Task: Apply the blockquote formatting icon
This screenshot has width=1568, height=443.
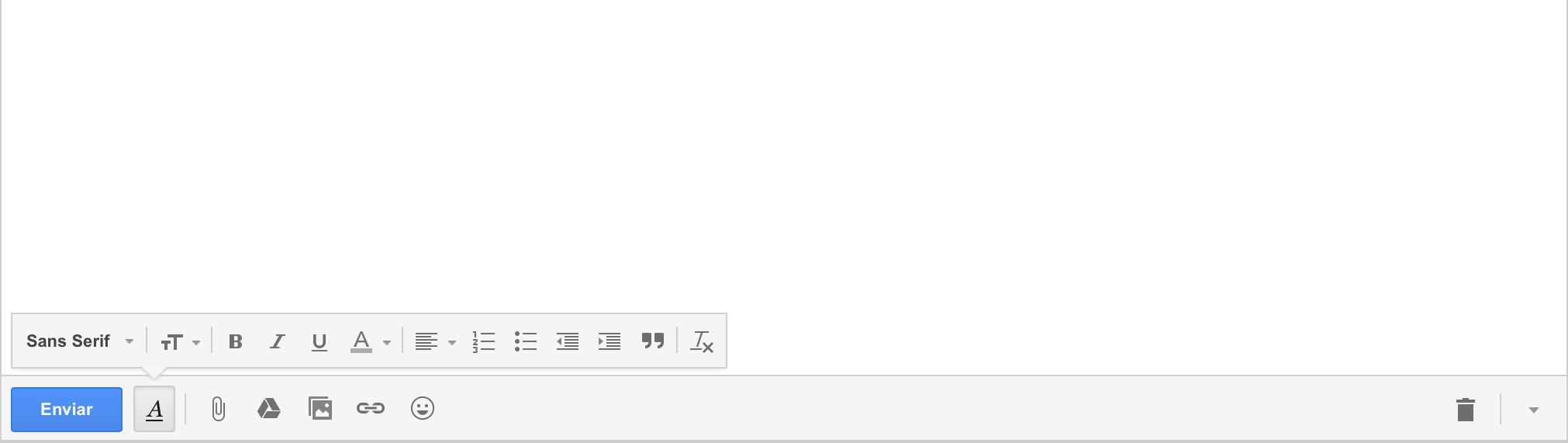Action: coord(653,341)
